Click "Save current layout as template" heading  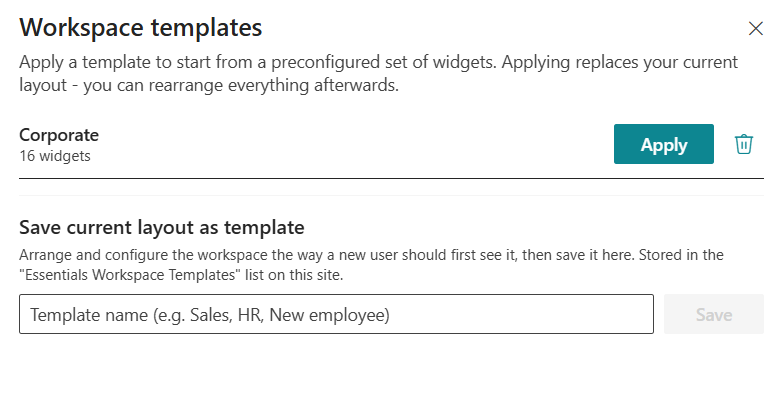pyautogui.click(x=162, y=228)
